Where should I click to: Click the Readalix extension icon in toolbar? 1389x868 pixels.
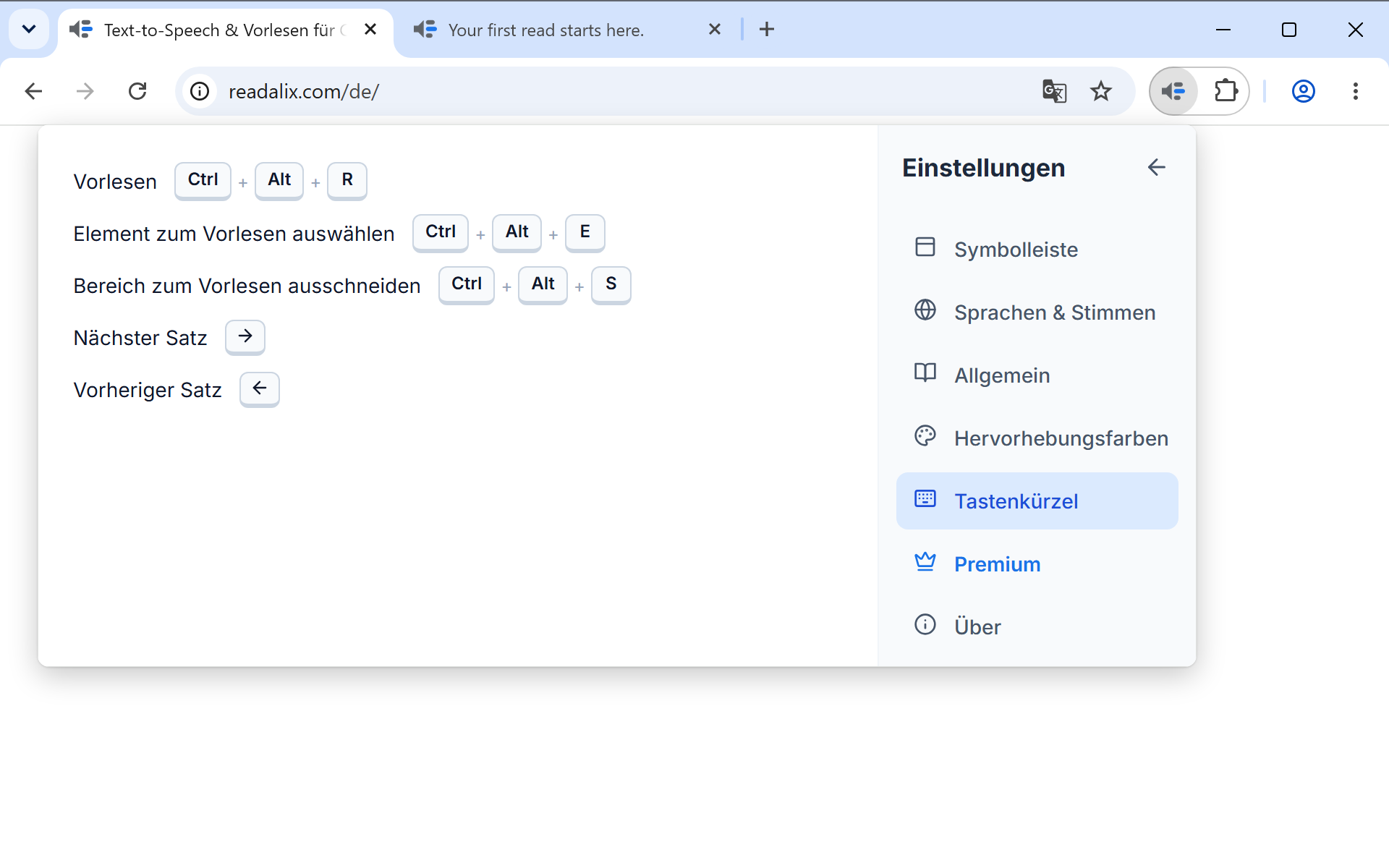1173,91
